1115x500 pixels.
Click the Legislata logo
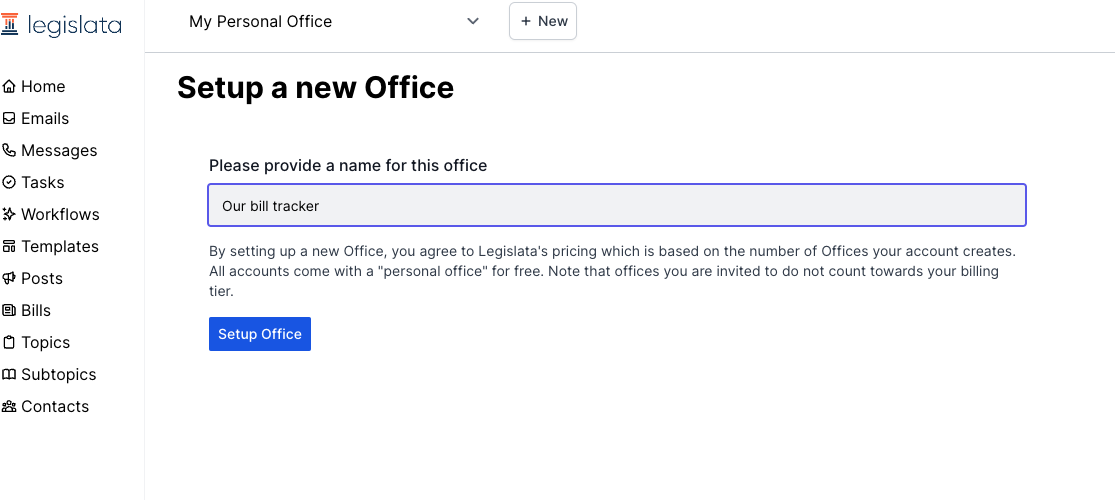pos(62,24)
